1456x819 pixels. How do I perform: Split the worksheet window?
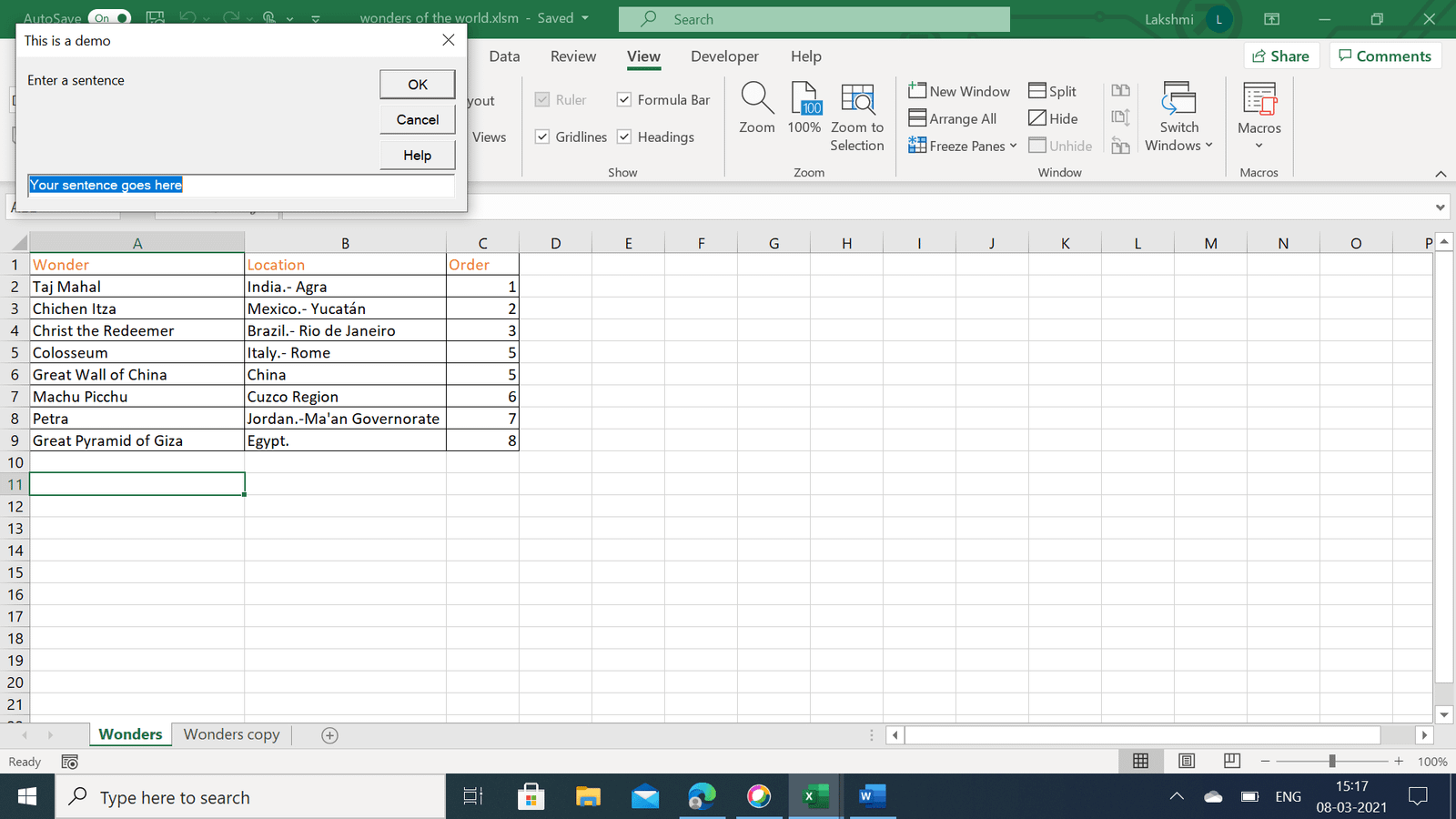[1052, 91]
